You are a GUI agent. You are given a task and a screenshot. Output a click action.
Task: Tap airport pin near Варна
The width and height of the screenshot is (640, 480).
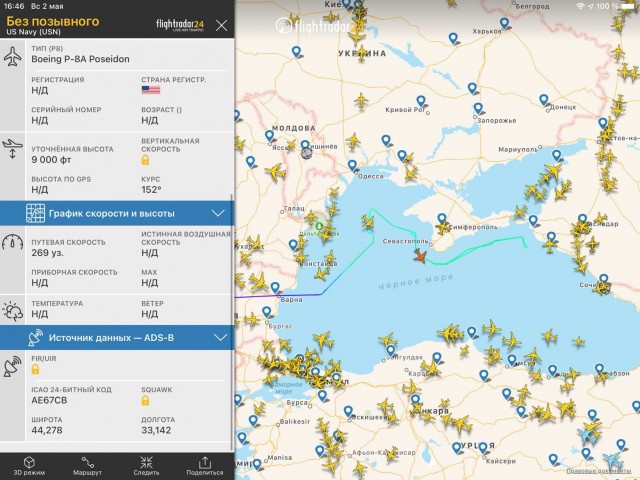(x=276, y=288)
